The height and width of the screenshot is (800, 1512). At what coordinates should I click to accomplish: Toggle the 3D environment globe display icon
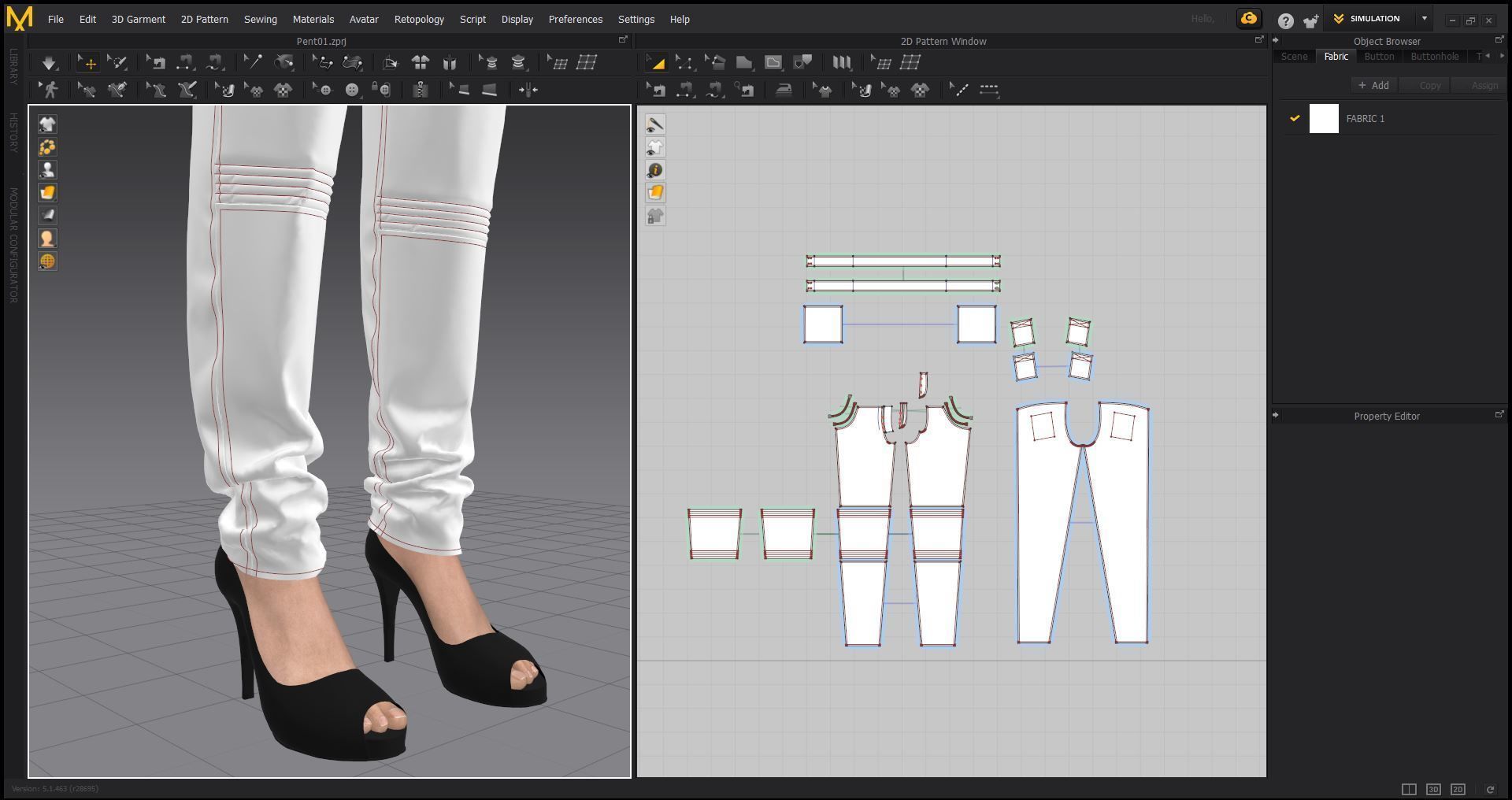pos(47,261)
